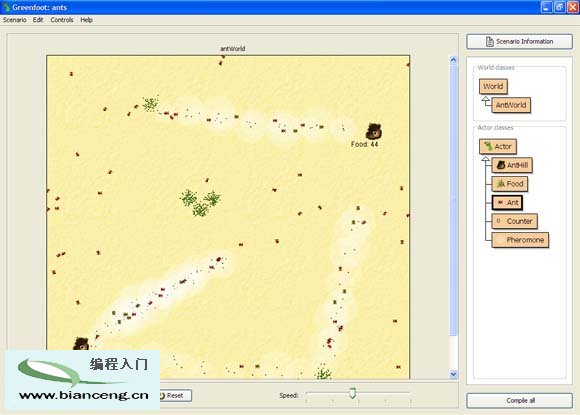This screenshot has height=415, width=580.
Task: Minimize the Greenfoot window
Action: pyautogui.click(x=546, y=7)
